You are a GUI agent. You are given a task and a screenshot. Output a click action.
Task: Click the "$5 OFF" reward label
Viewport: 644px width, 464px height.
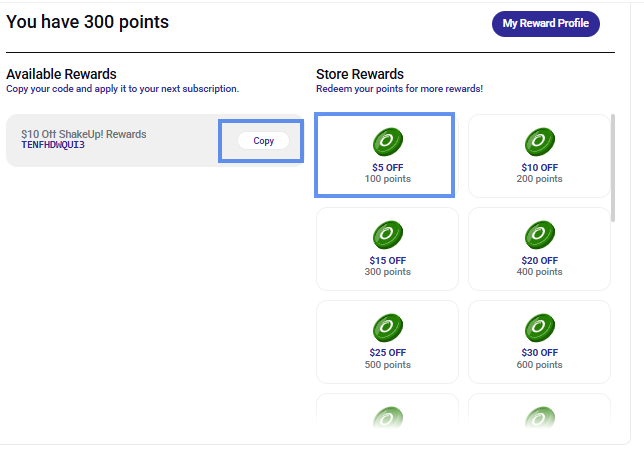point(387,167)
